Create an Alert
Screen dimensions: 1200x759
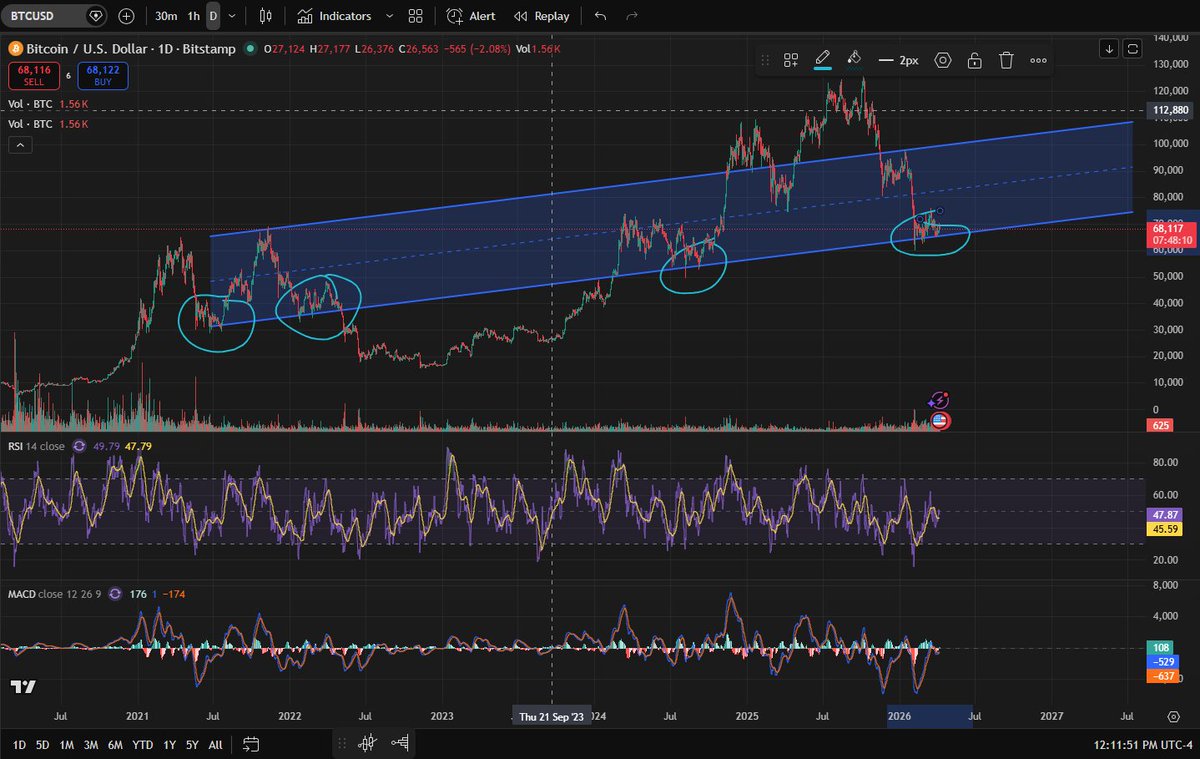[x=471, y=16]
